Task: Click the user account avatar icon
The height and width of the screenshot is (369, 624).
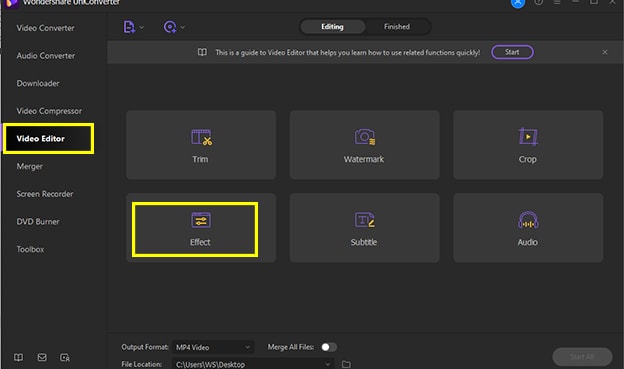Action: tap(517, 2)
